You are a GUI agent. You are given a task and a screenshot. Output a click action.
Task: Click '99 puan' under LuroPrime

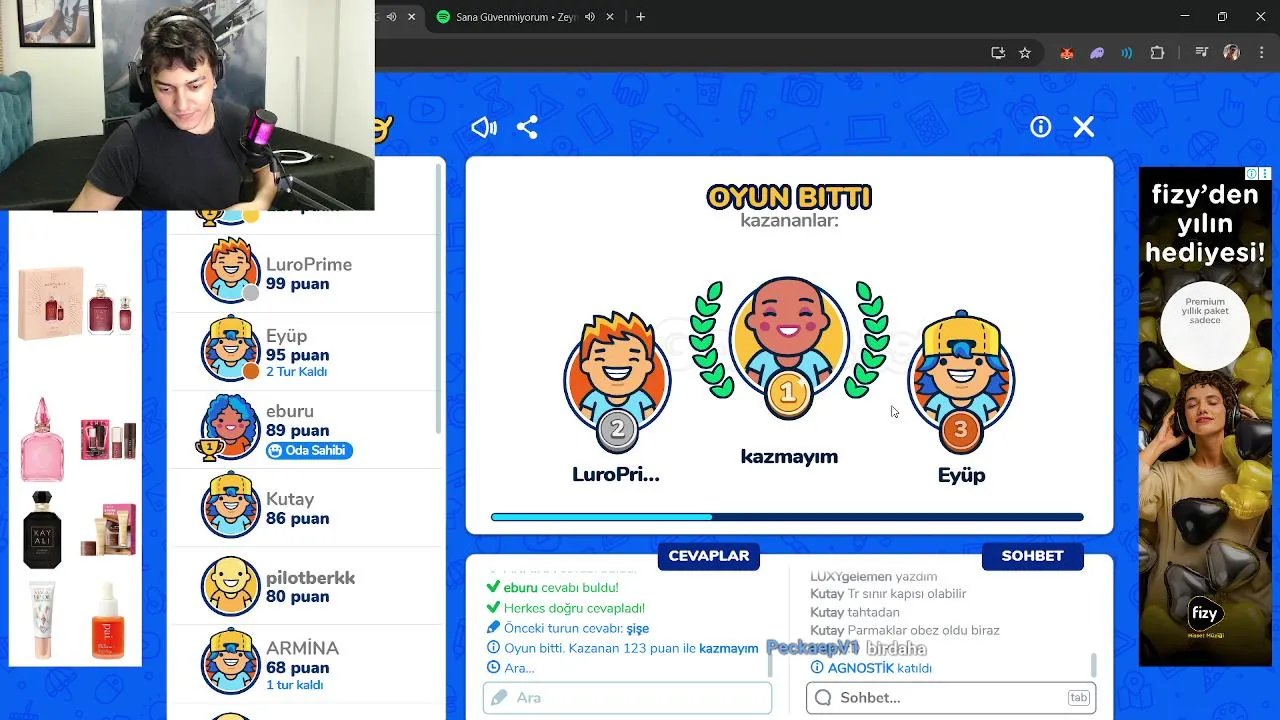297,284
